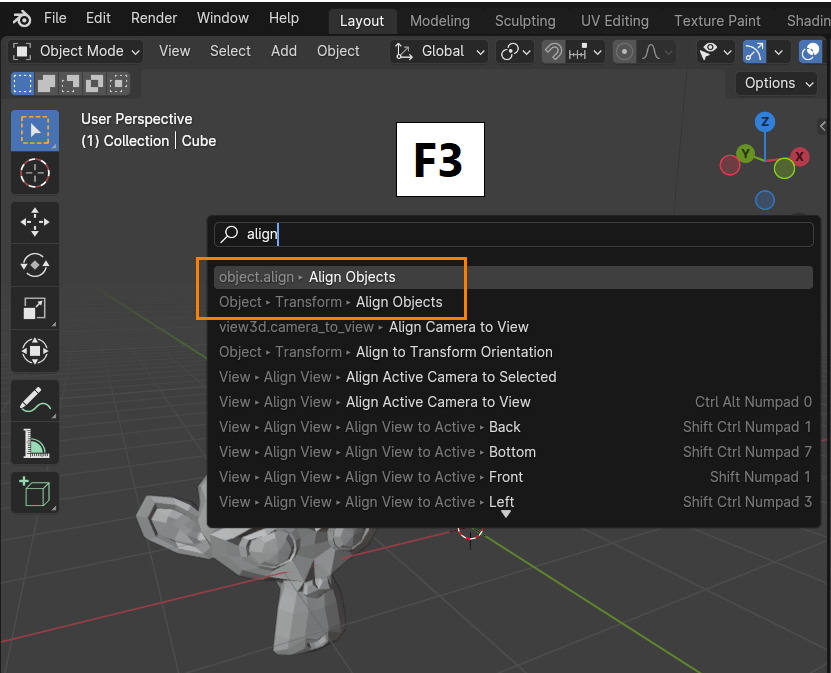
Task: Switch to UV Editing workspace tab
Action: 615,21
